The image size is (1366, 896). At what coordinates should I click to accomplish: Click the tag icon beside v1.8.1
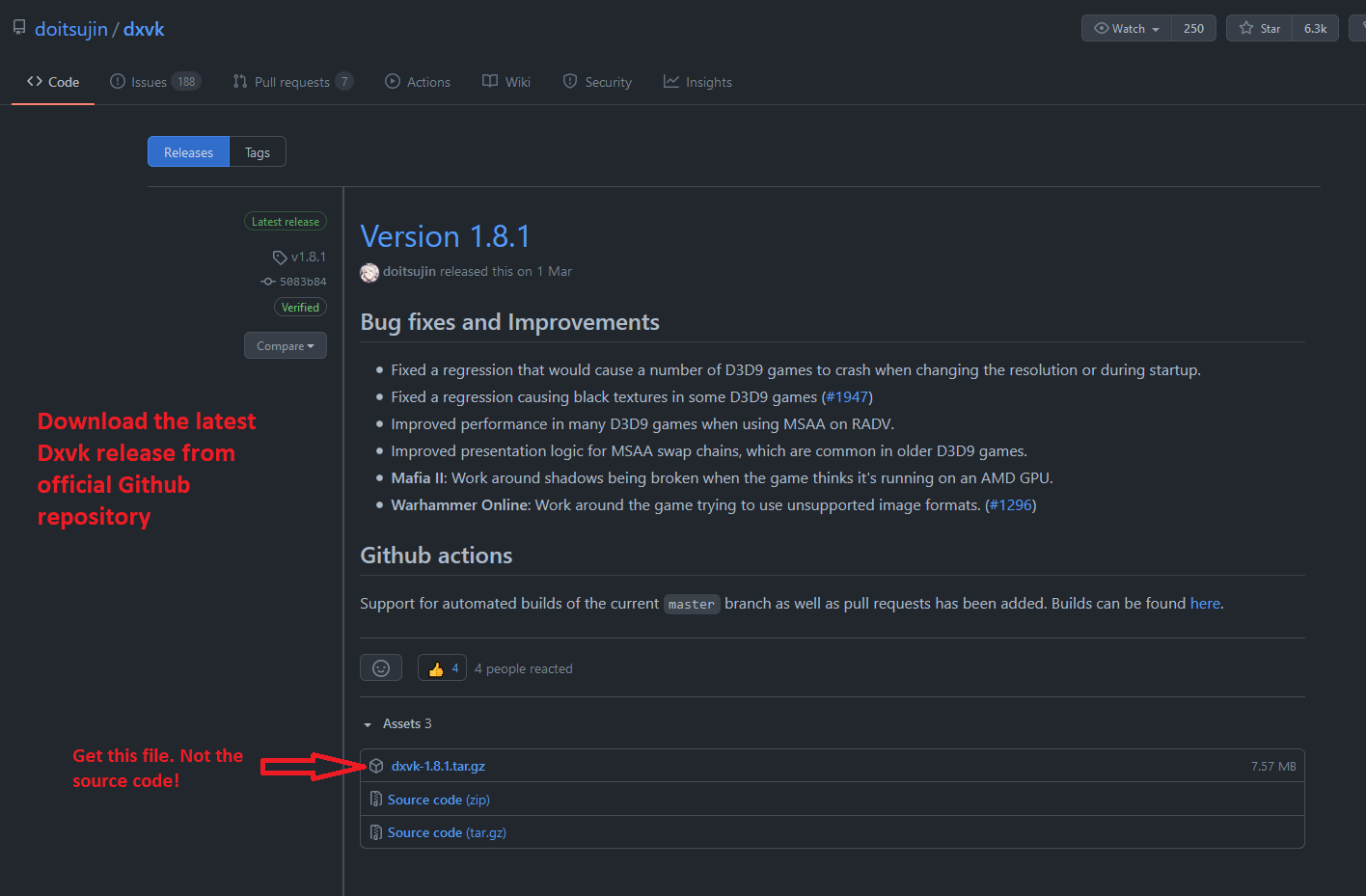280,258
